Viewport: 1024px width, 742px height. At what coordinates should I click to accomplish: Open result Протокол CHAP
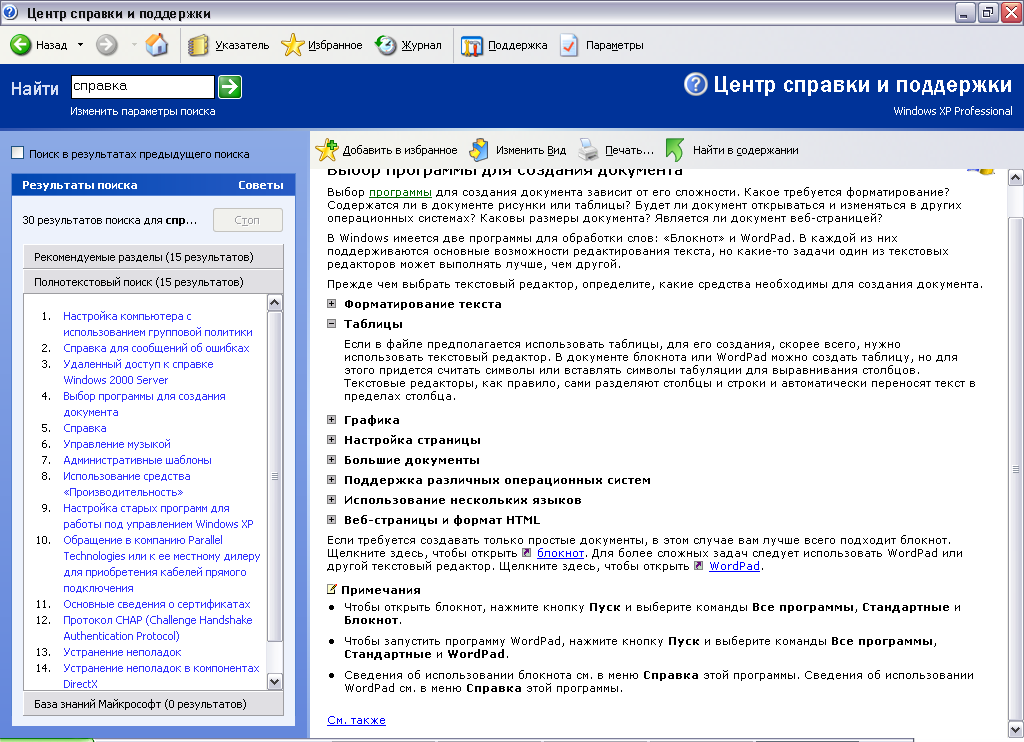click(157, 628)
